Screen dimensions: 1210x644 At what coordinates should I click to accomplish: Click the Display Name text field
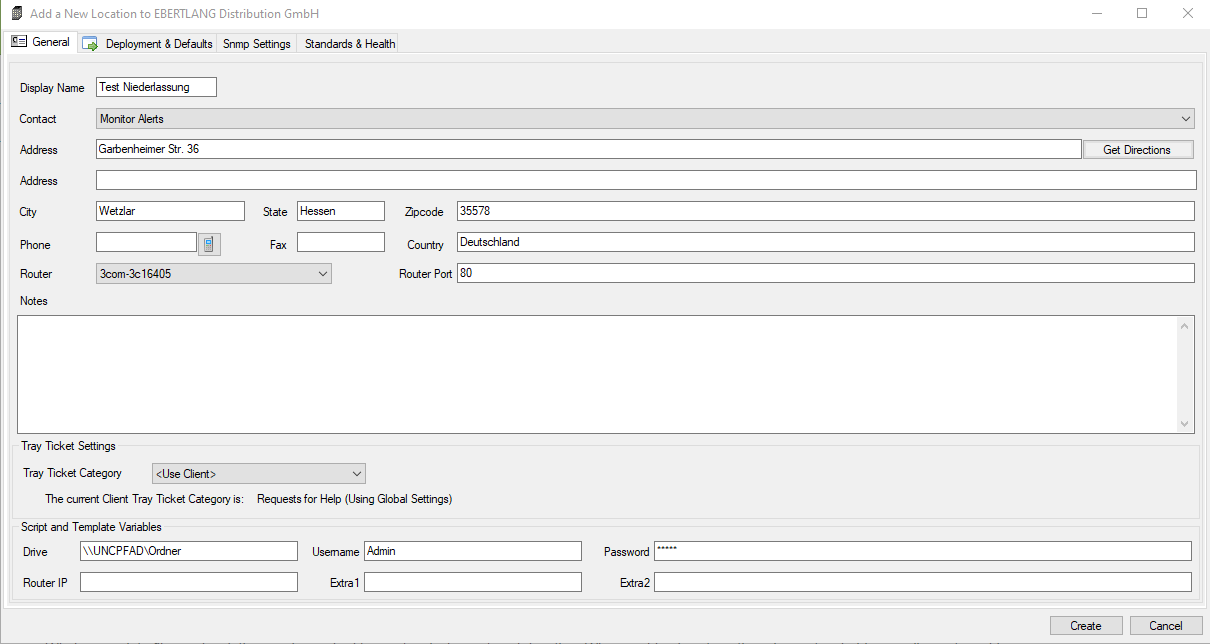[156, 88]
